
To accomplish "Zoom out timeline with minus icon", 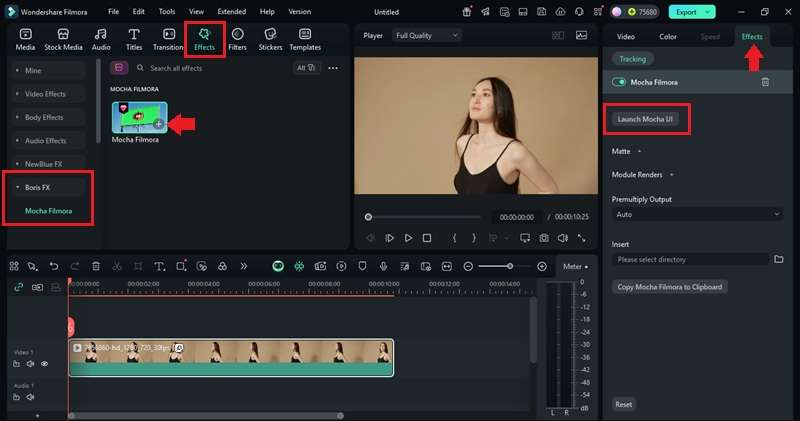I will [468, 266].
